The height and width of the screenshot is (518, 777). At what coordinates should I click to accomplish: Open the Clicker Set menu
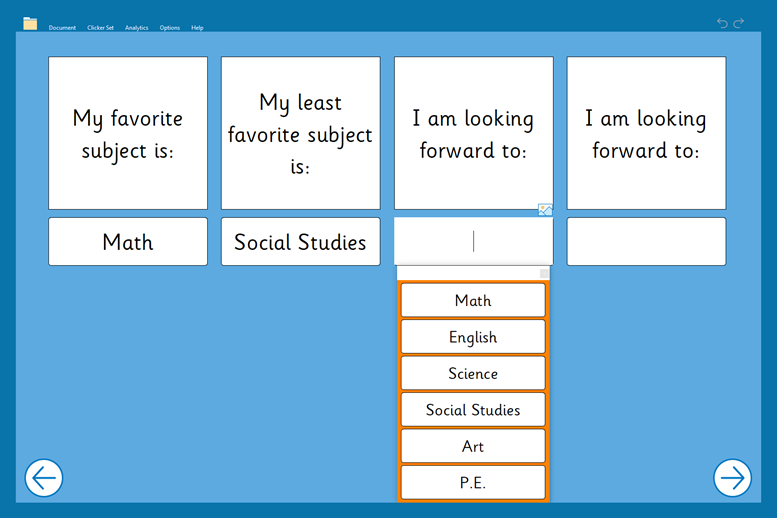tap(100, 28)
